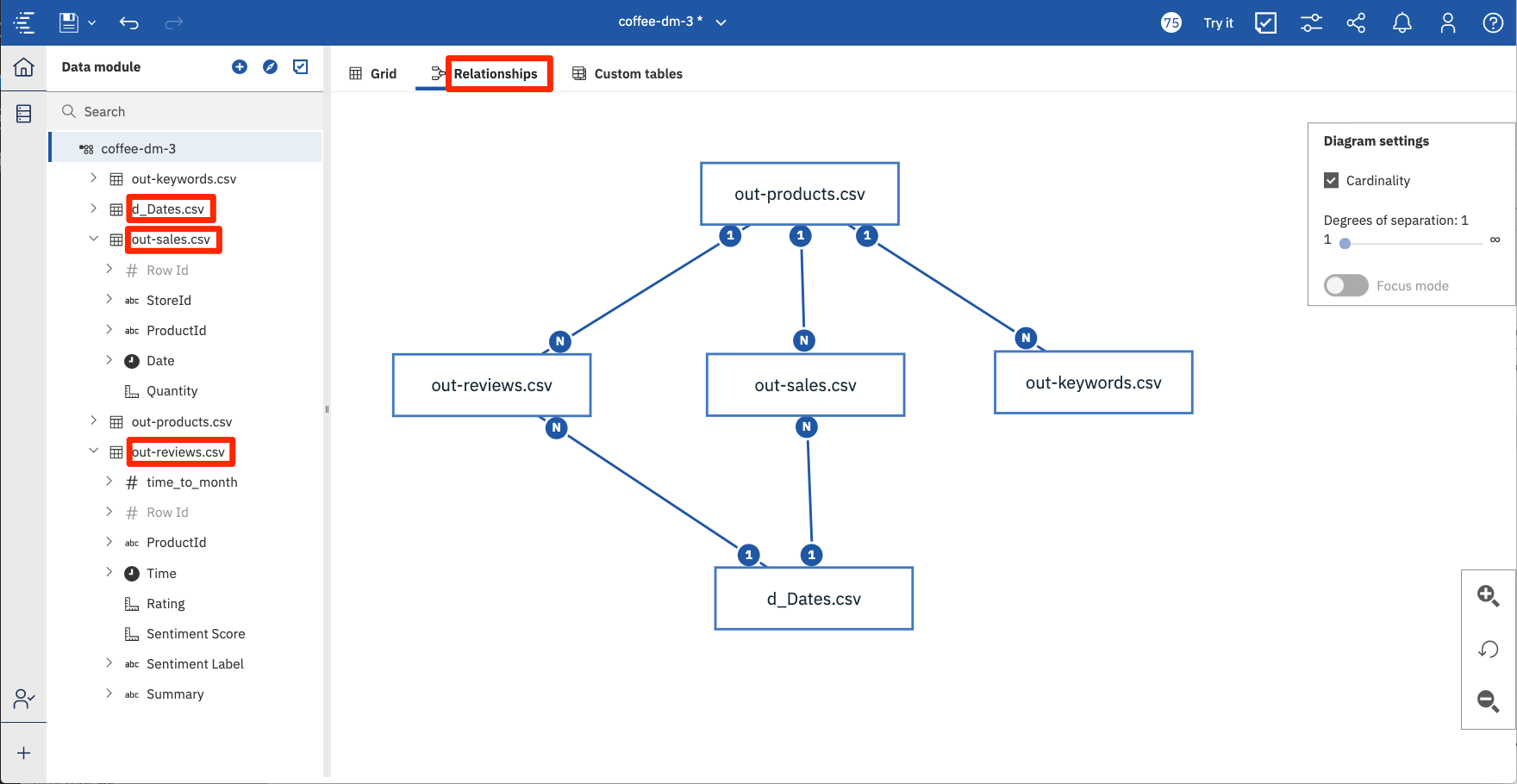Click the table icon beside out-products.csv

116,422
